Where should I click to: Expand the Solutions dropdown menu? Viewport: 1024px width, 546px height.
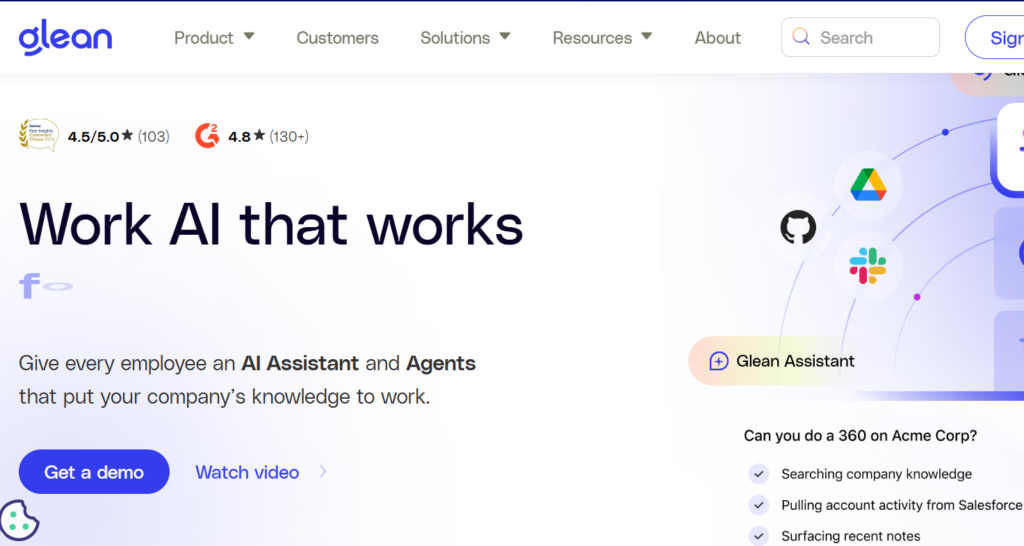(x=465, y=38)
